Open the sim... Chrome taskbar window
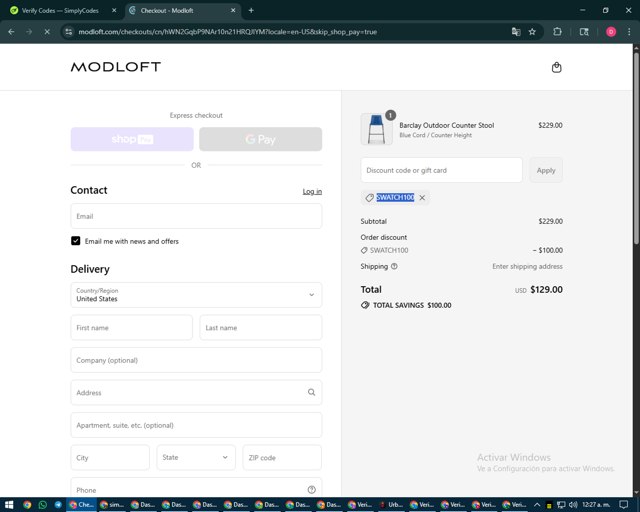Screen dimensions: 640x512 112,505
